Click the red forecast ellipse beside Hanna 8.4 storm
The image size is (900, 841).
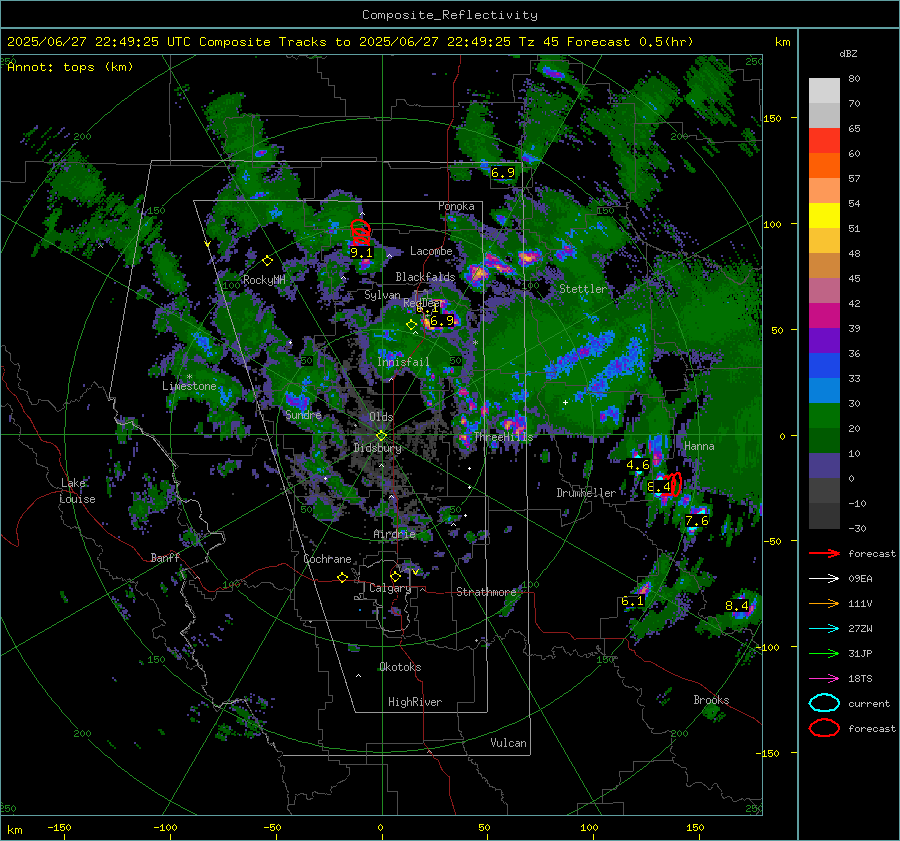click(x=676, y=484)
